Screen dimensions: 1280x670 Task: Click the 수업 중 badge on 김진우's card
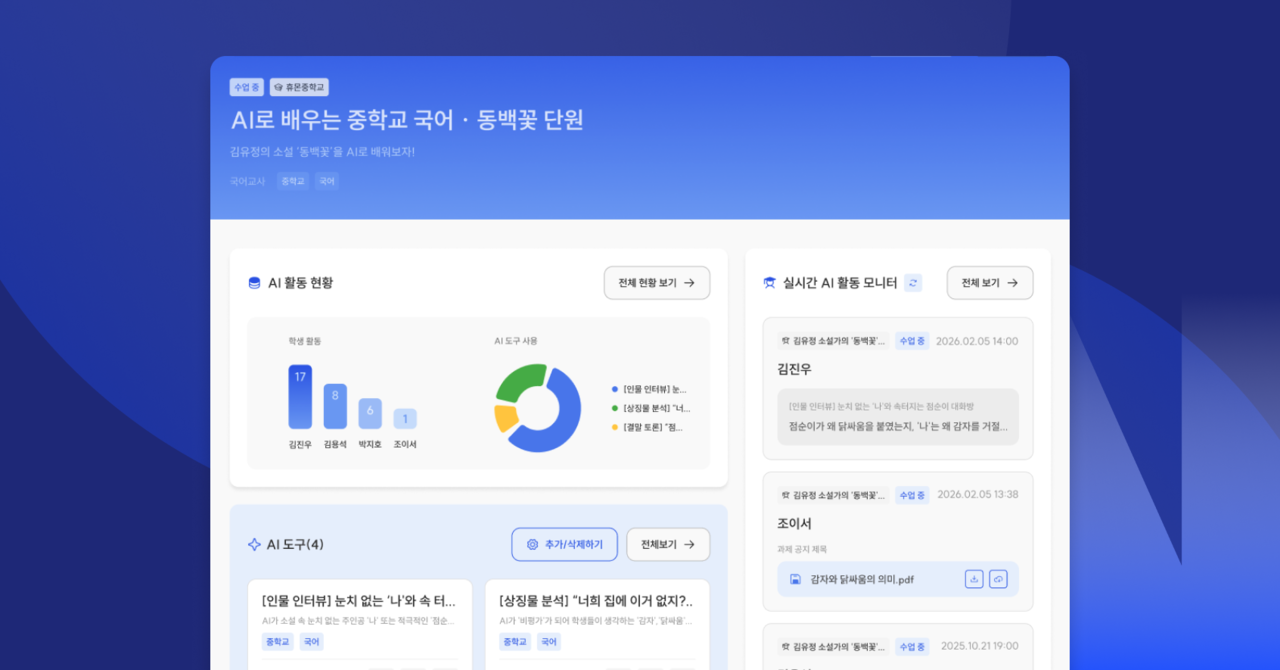coord(912,341)
